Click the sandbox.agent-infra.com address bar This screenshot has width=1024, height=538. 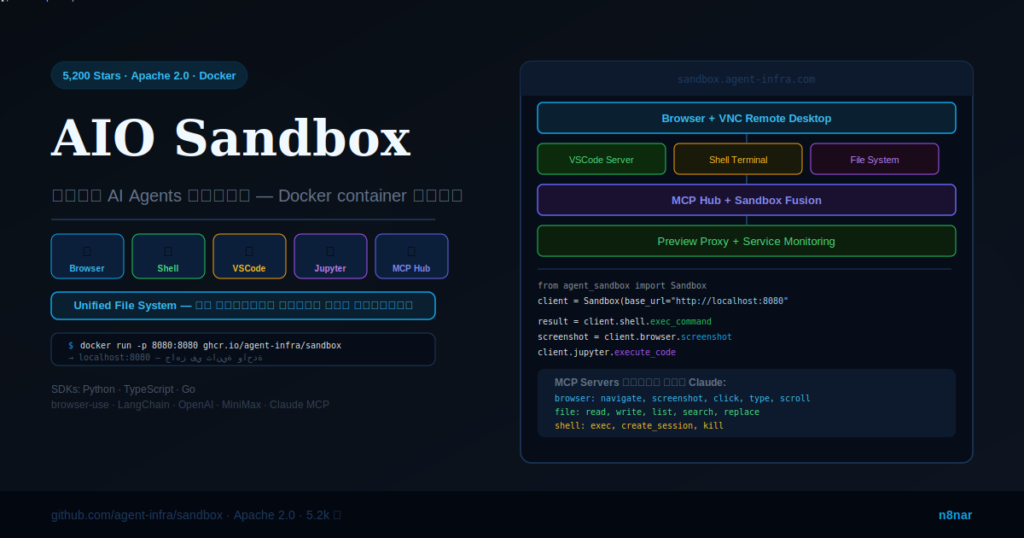[746, 79]
